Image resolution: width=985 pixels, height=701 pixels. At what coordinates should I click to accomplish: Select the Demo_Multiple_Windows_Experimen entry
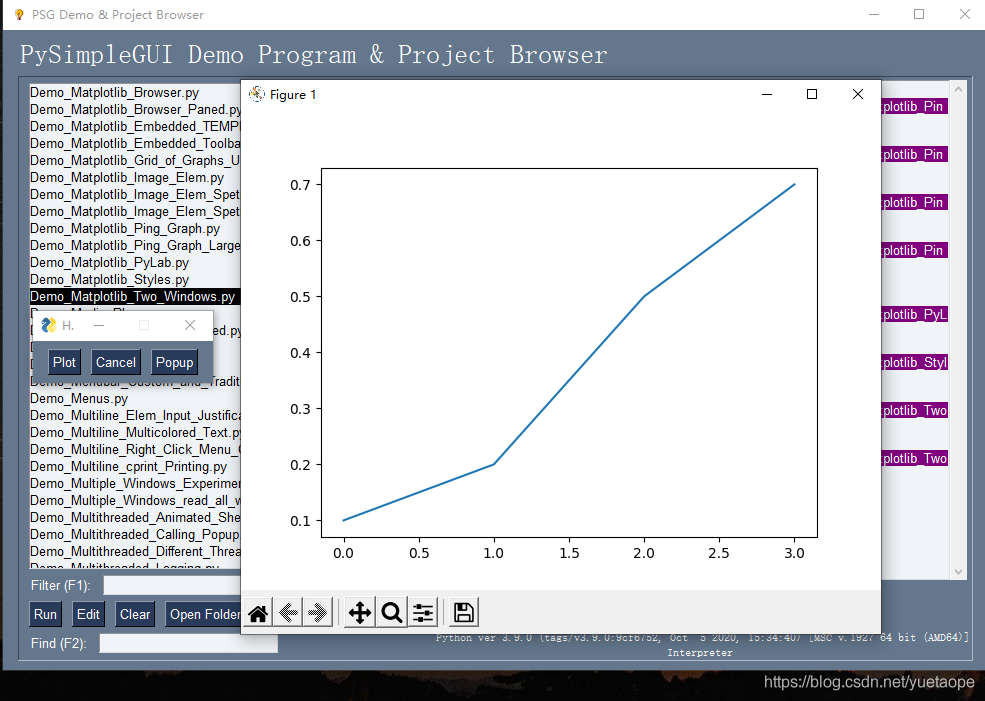click(x=135, y=483)
